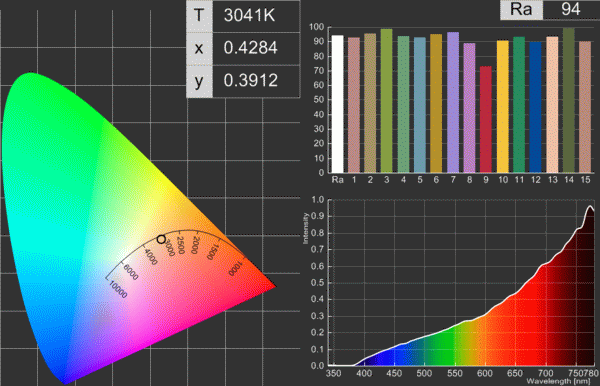Click the 1.0 tick on intensity axis
Image resolution: width=600 pixels, height=386 pixels.
coord(318,200)
